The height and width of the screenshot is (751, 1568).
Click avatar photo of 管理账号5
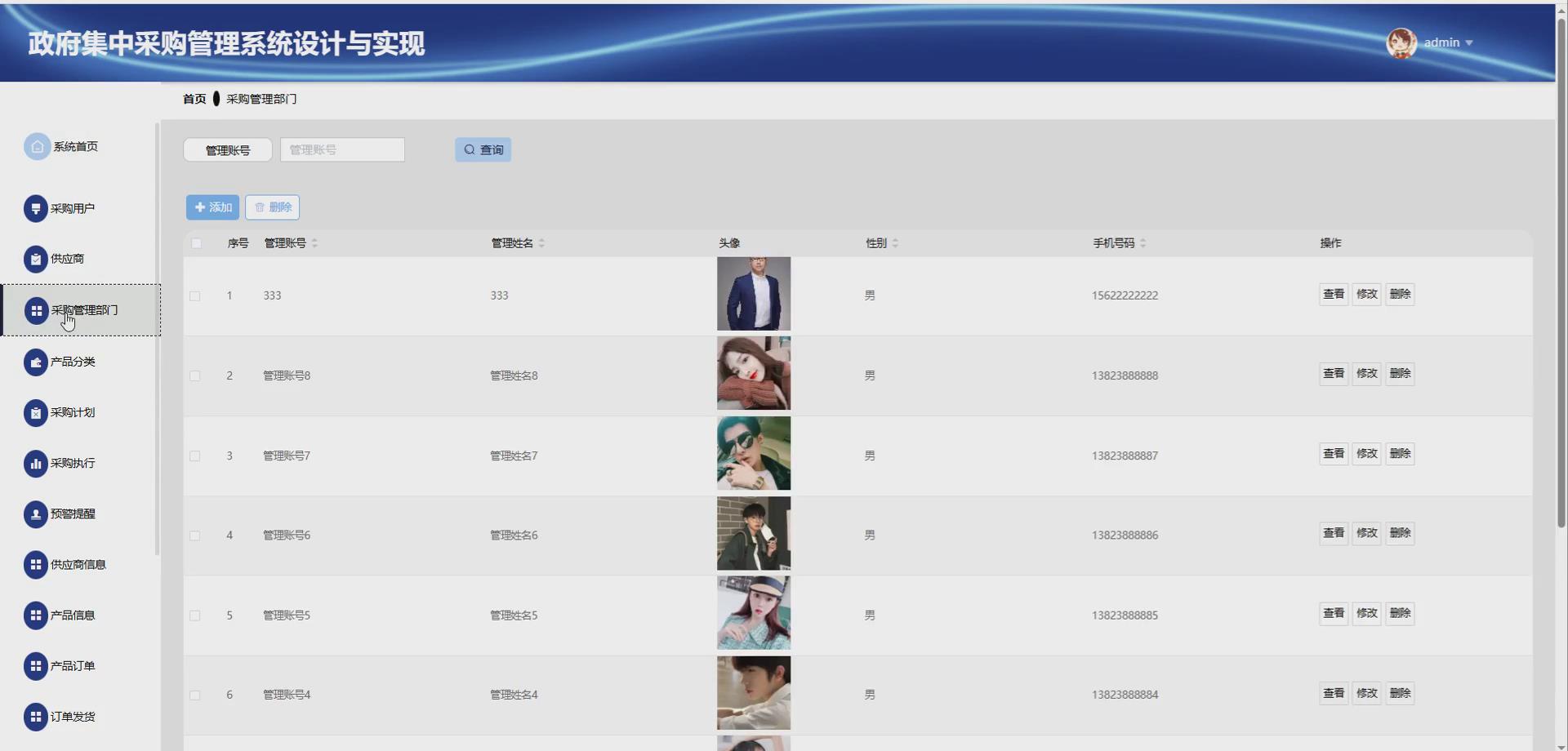pos(754,613)
